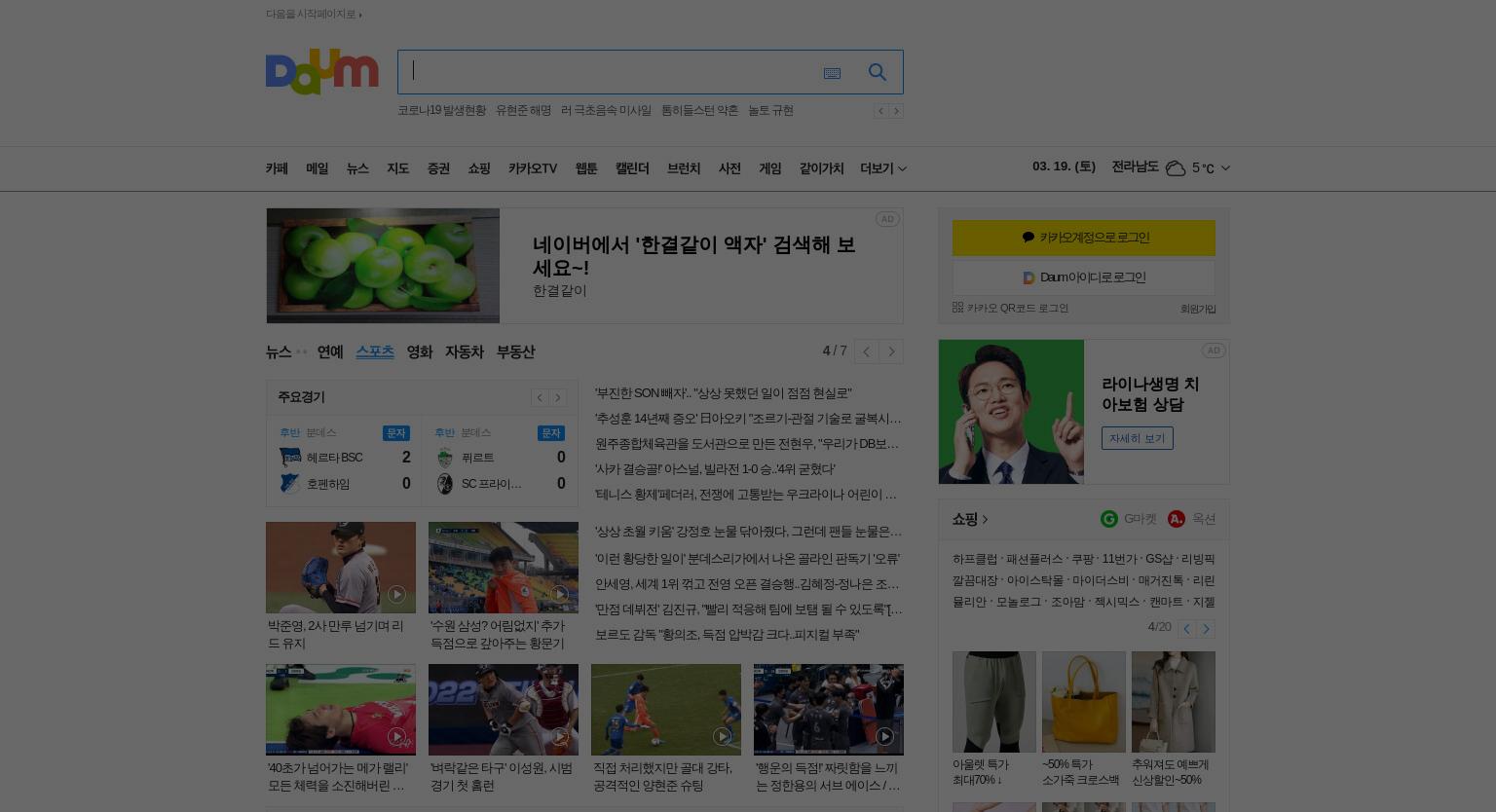This screenshot has width=1496, height=812.
Task: Click 다음을 시작페이지로 link
Action: point(314,14)
